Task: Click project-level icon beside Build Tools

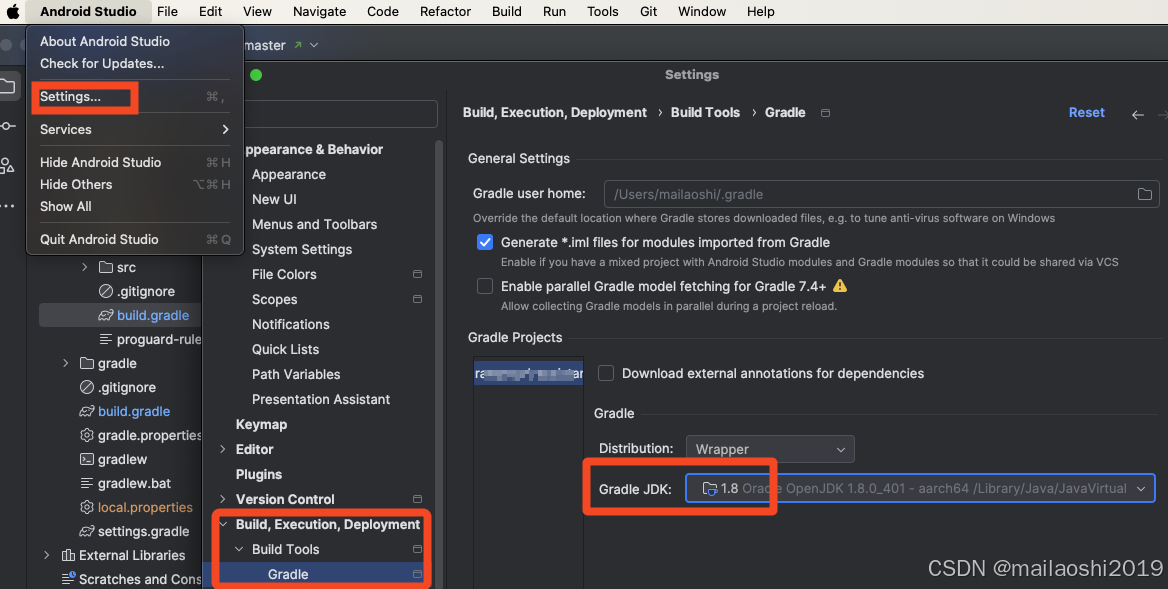Action: pyautogui.click(x=417, y=550)
